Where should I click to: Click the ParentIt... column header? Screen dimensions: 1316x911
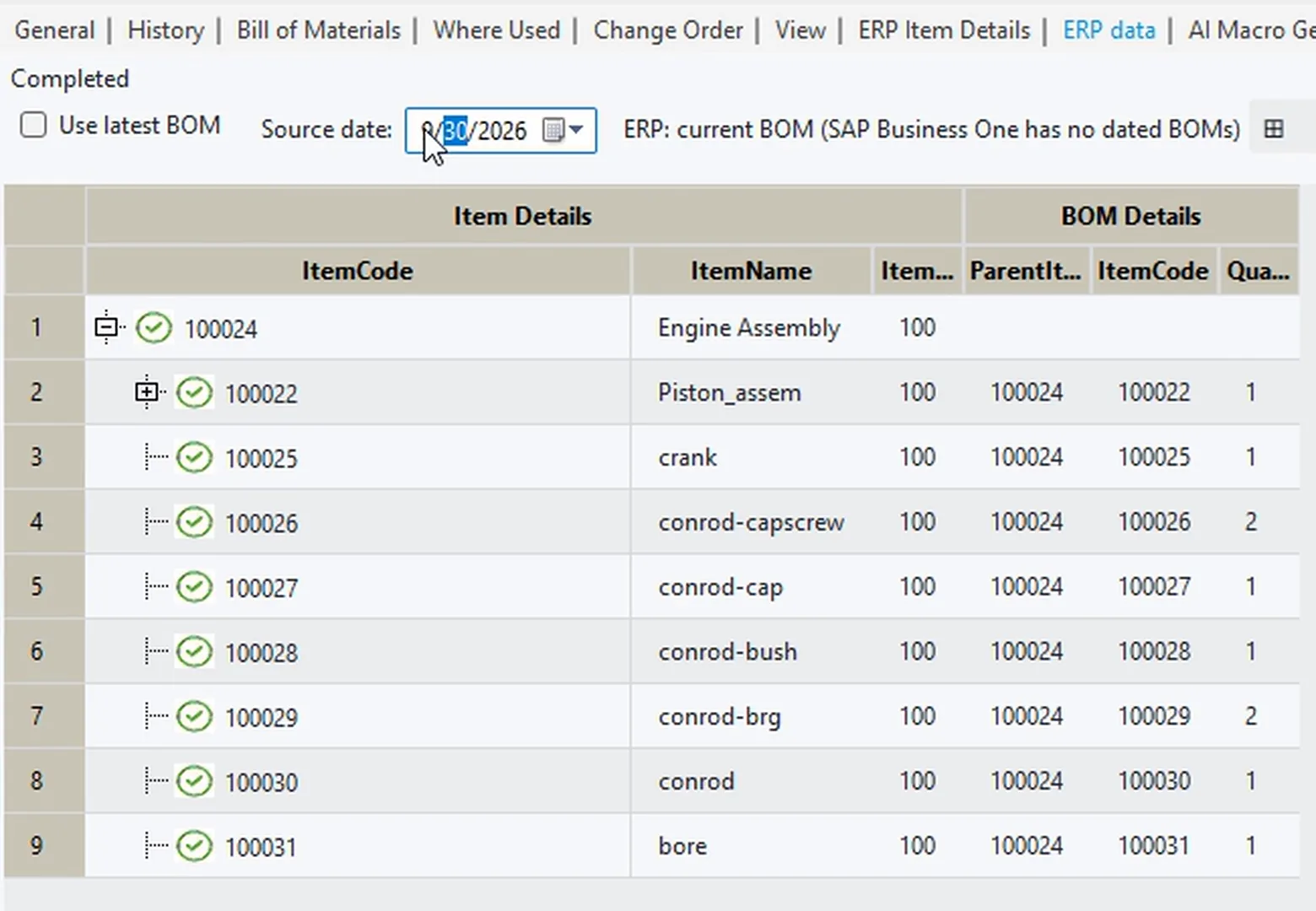pyautogui.click(x=1026, y=271)
